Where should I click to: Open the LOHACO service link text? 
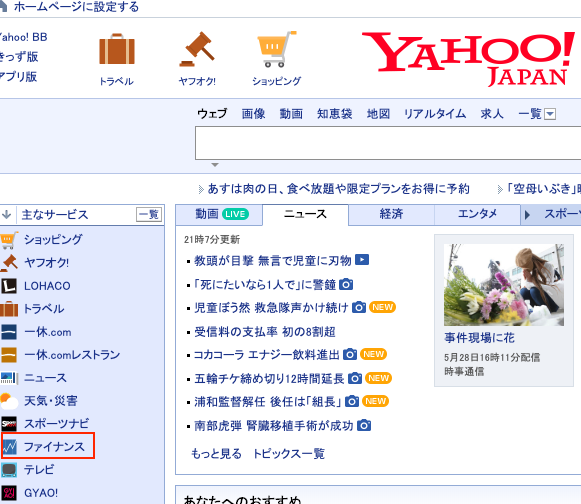[x=47, y=286]
